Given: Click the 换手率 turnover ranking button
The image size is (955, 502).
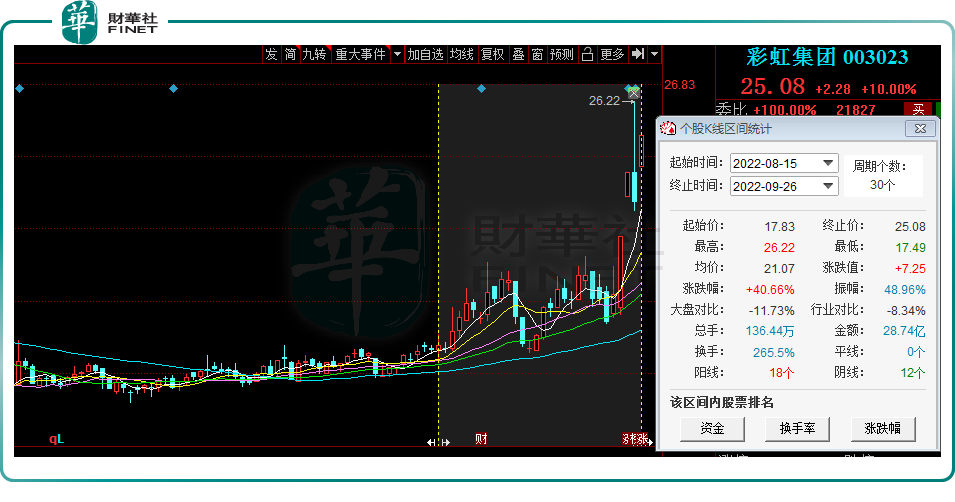Looking at the screenshot, I should coord(797,429).
